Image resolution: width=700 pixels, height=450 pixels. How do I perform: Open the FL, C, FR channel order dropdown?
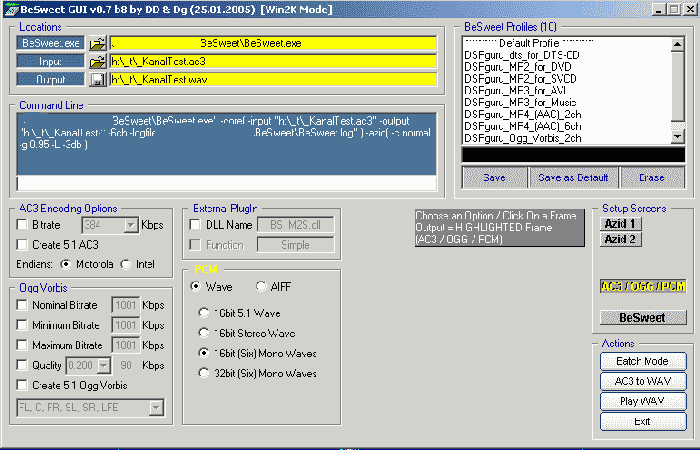coord(156,407)
